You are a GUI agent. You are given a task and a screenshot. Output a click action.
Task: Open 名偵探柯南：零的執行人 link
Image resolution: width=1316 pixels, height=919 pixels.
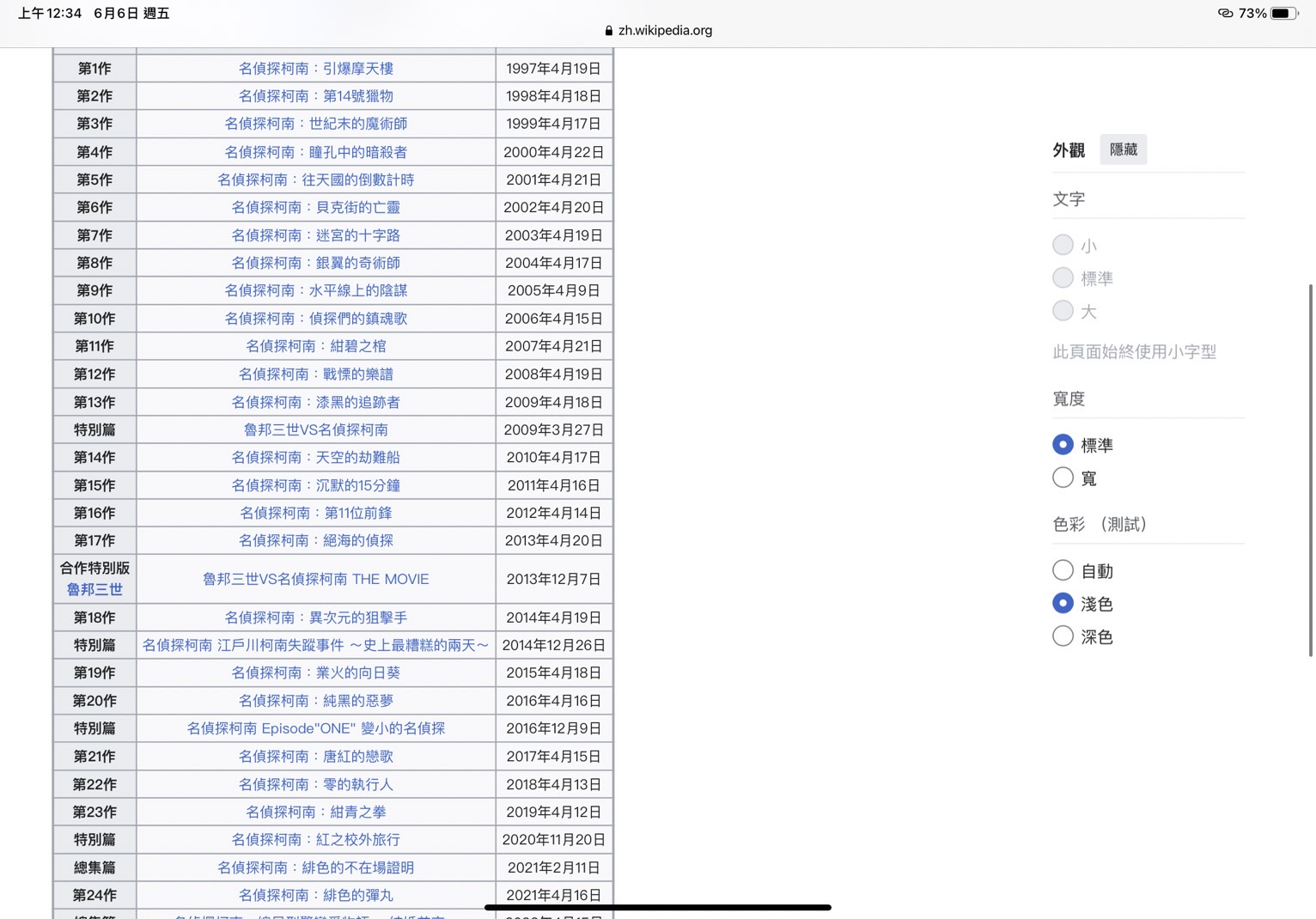(316, 784)
